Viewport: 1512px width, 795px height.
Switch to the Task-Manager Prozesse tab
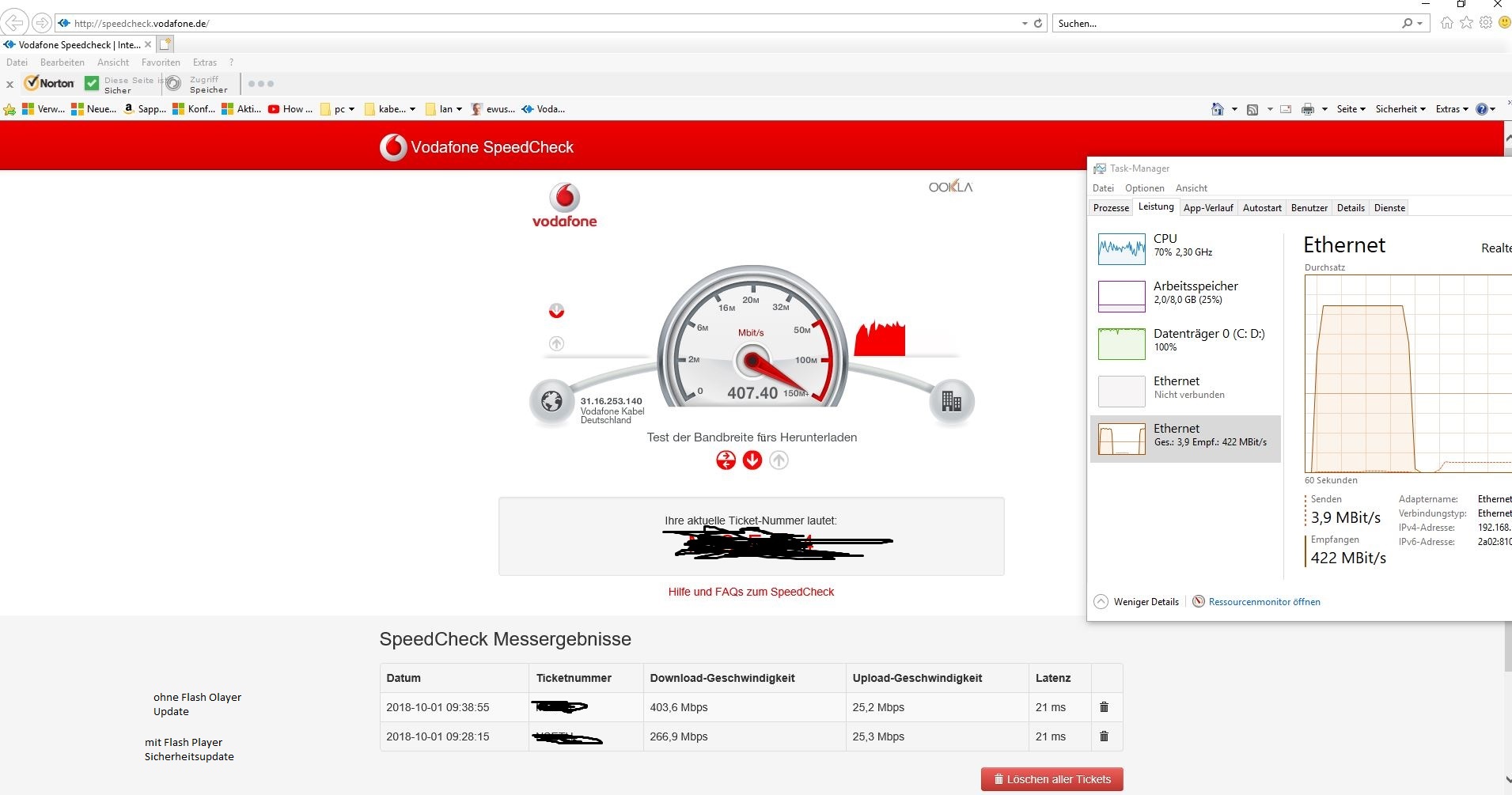(x=1111, y=208)
